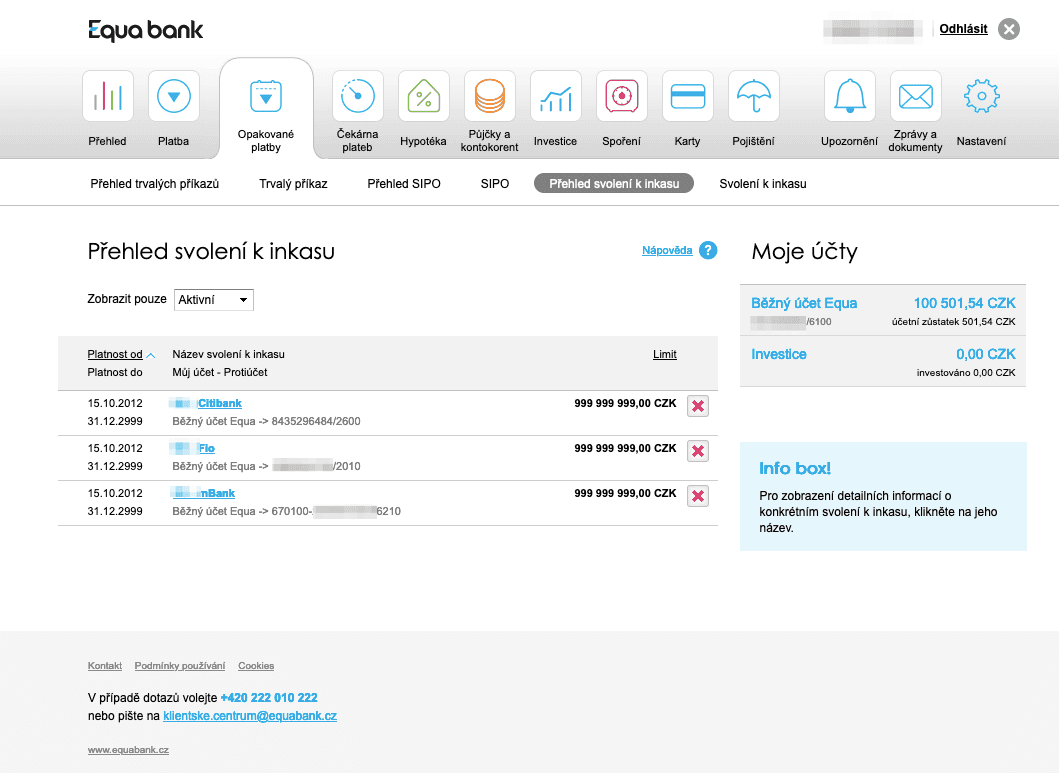Image resolution: width=1059 pixels, height=773 pixels.
Task: Click the www.equabank.cz footer link
Action: pos(128,749)
